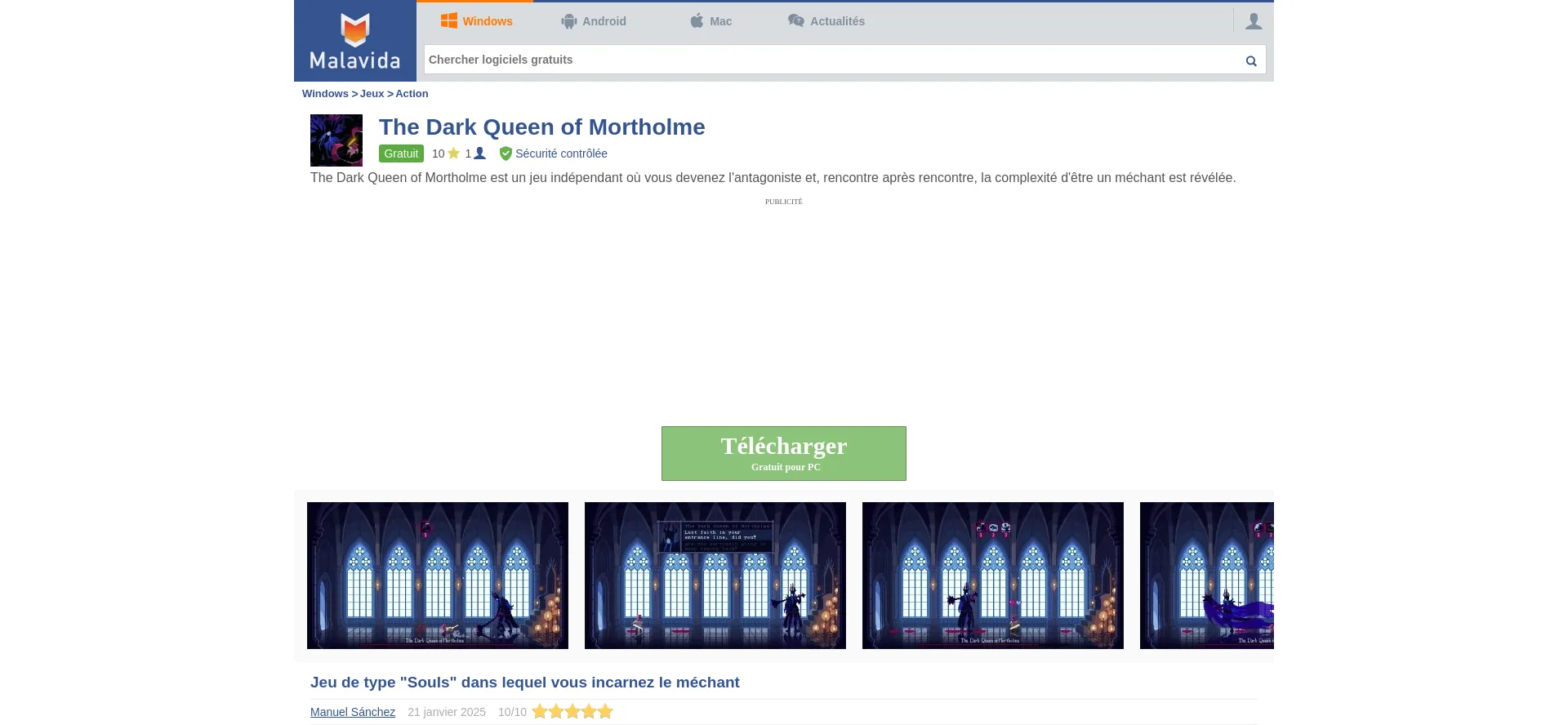Click the star rating icon beside 10
Screen dimensions: 1568x725
click(453, 153)
